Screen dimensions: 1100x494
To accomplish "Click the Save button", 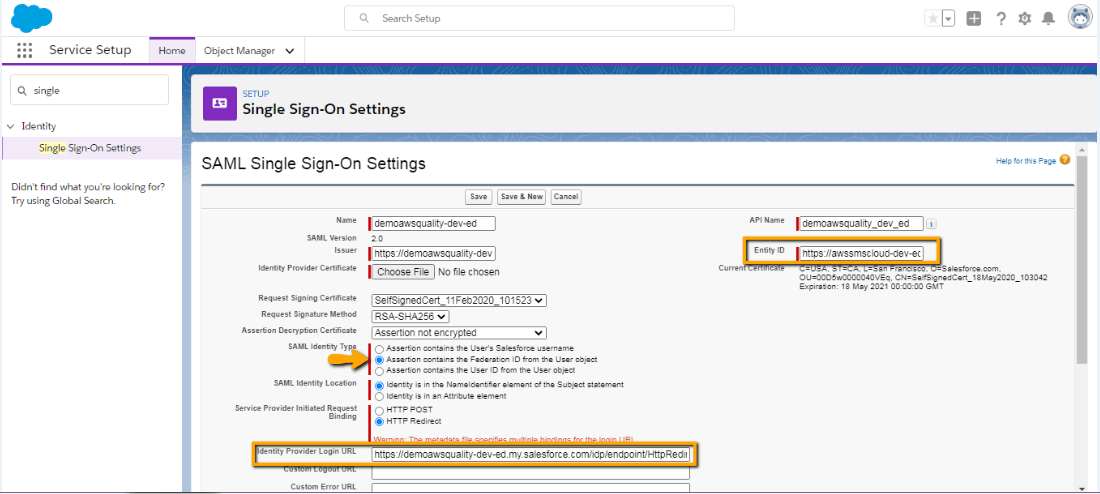I will (x=478, y=196).
